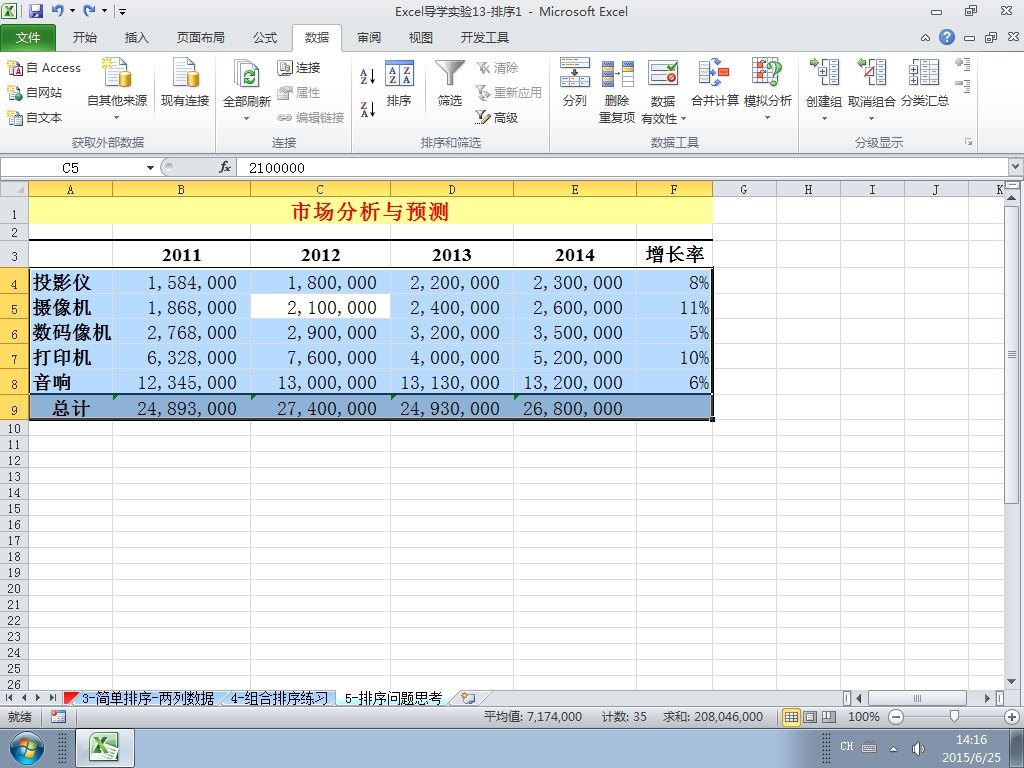Open subtotal (分类汇总) dialog
This screenshot has width=1024, height=768.
point(925,83)
